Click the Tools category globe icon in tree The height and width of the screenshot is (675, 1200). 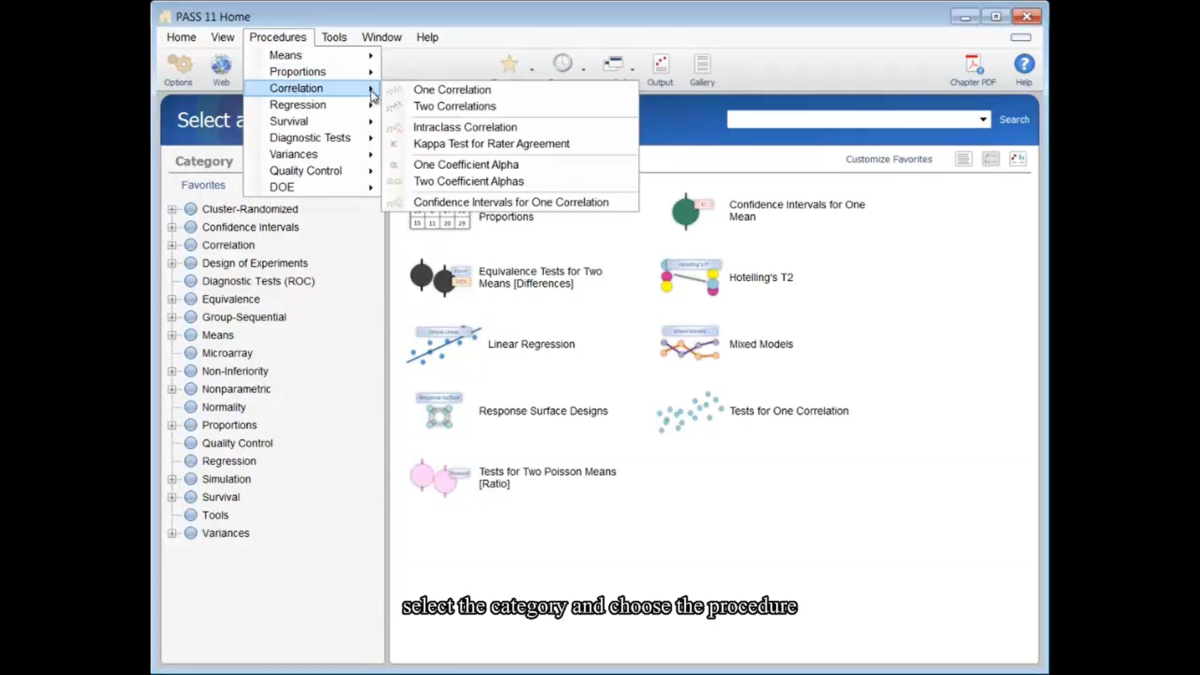tap(191, 515)
